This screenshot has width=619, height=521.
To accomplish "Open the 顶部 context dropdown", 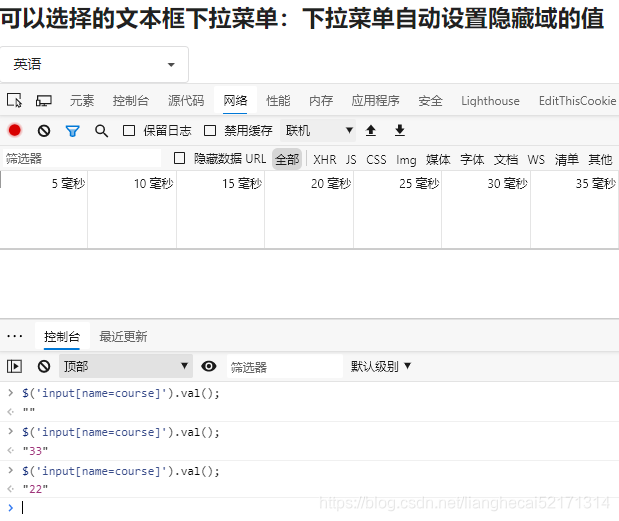I will point(126,366).
